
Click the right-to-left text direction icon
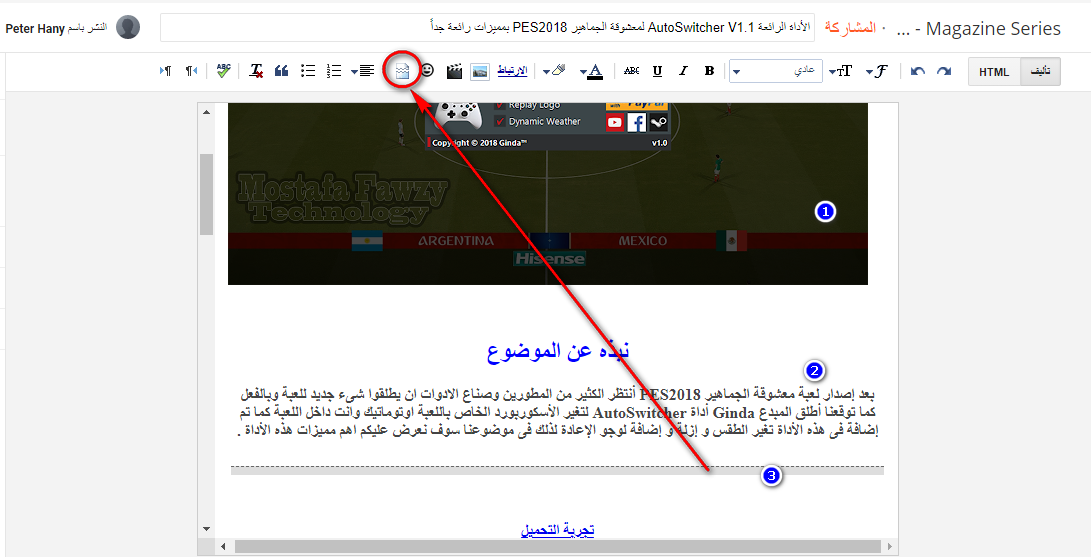[191, 71]
